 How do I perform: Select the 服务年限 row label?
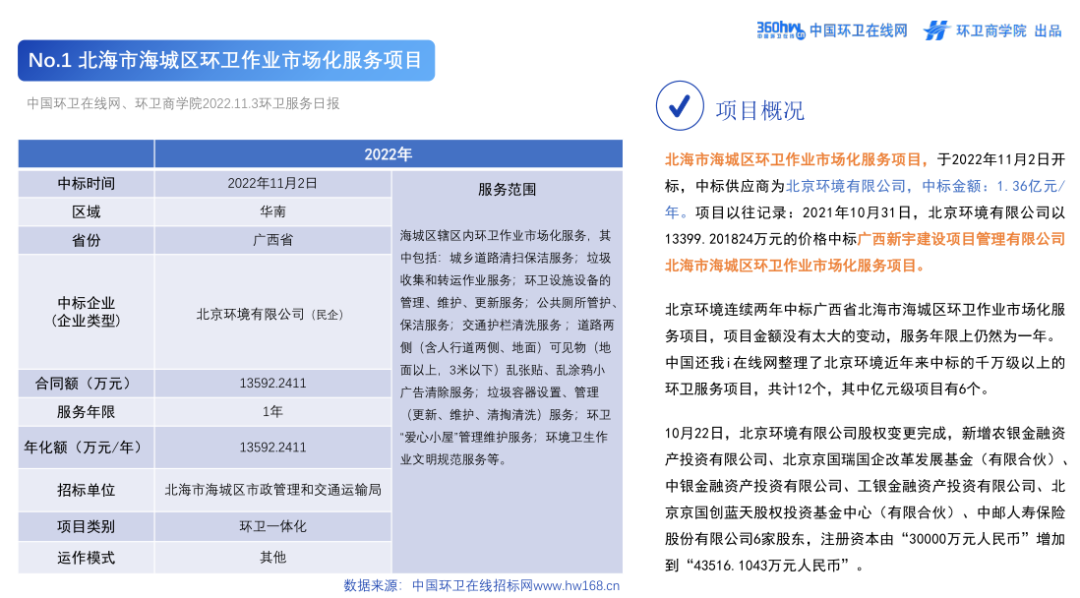86,412
